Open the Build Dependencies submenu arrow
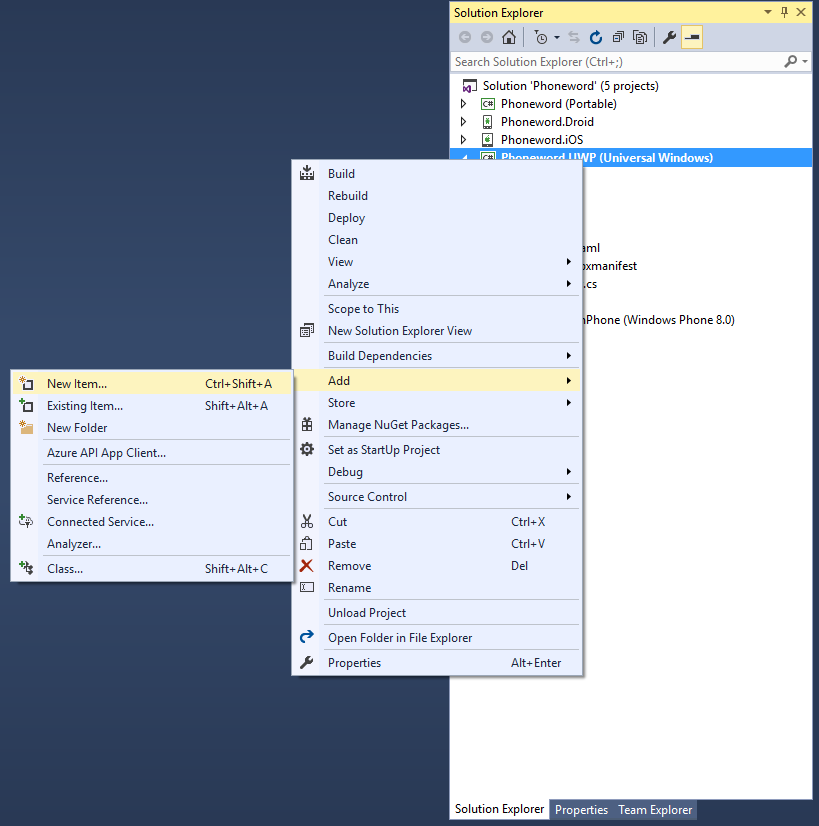The height and width of the screenshot is (826, 819). tap(569, 356)
